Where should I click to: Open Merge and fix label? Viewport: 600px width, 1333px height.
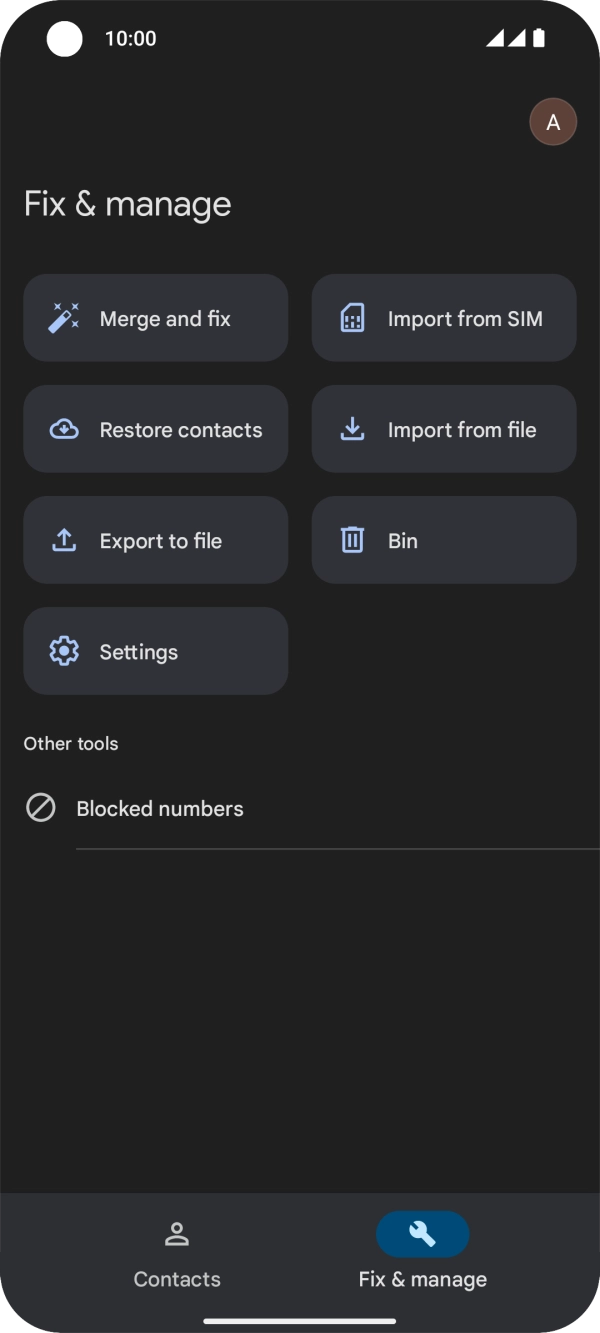pyautogui.click(x=165, y=319)
